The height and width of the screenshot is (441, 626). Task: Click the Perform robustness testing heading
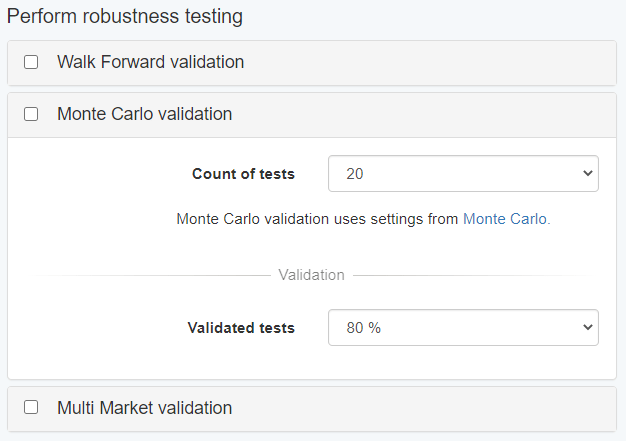tap(125, 17)
